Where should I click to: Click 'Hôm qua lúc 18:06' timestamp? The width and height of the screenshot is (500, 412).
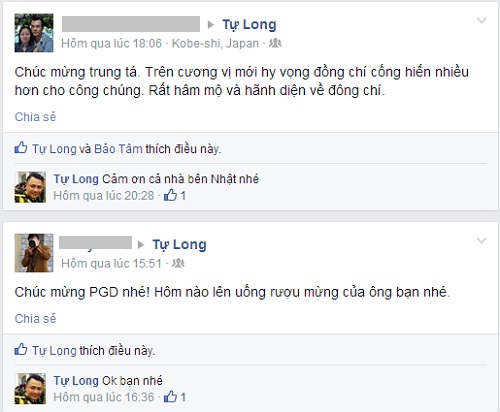(x=111, y=44)
